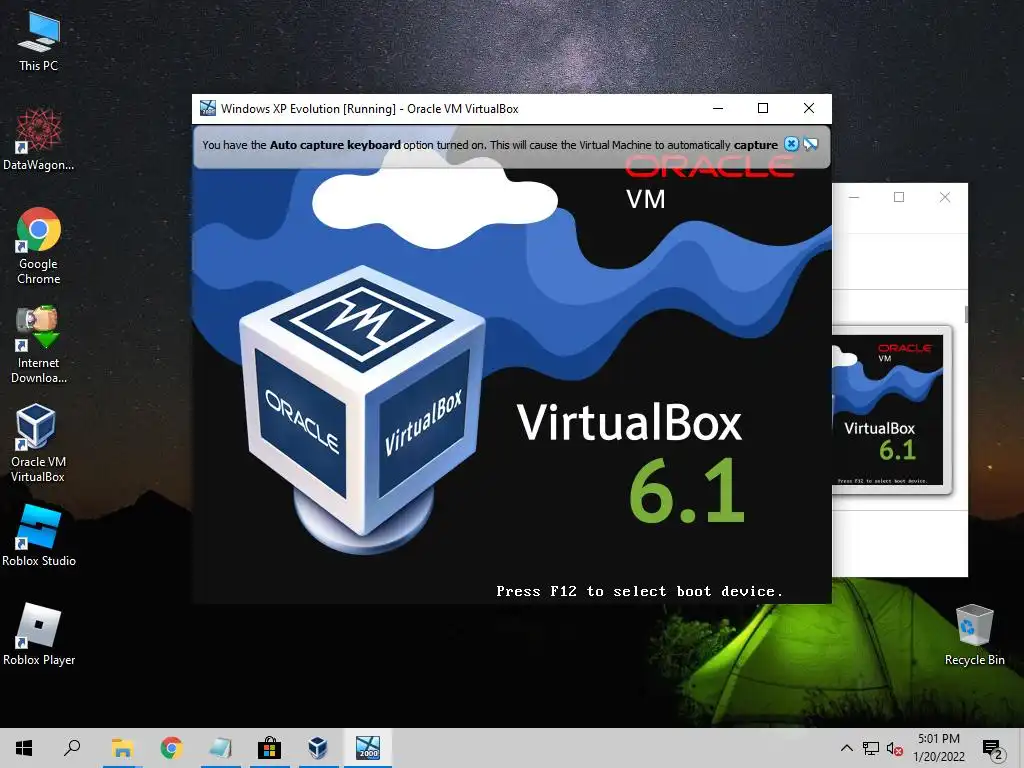1024x768 pixels.
Task: Open the This PC desktop icon
Action: point(39,41)
